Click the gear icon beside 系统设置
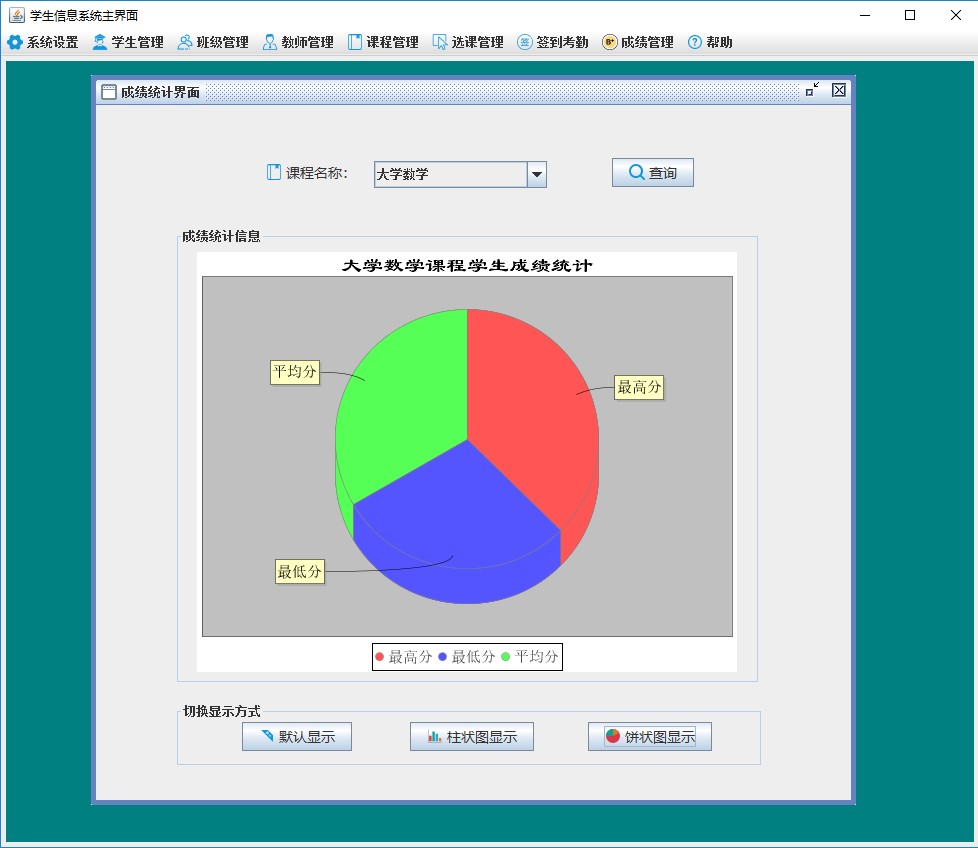This screenshot has height=848, width=978. coord(15,42)
